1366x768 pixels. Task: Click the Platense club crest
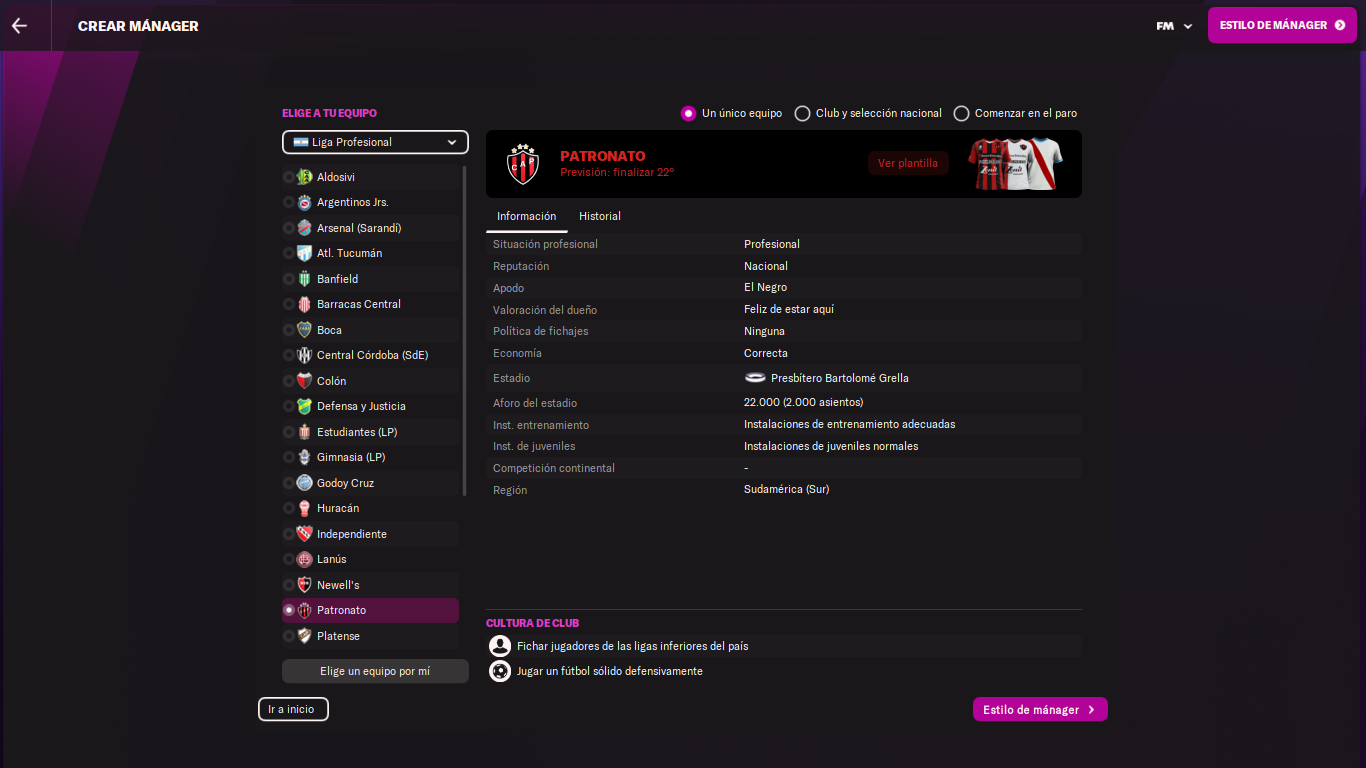pos(304,636)
